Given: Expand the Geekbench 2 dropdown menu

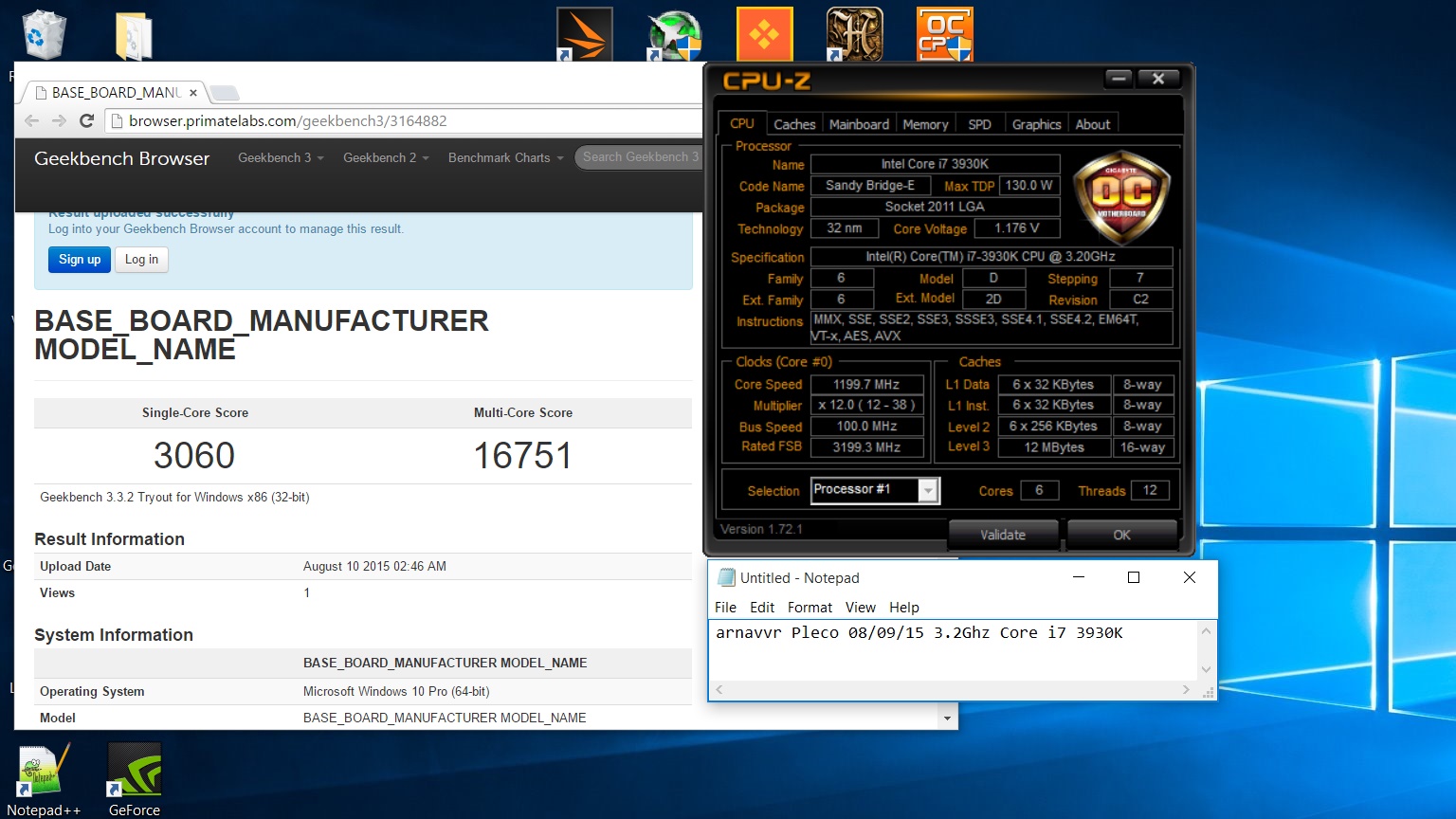Looking at the screenshot, I should pyautogui.click(x=386, y=157).
